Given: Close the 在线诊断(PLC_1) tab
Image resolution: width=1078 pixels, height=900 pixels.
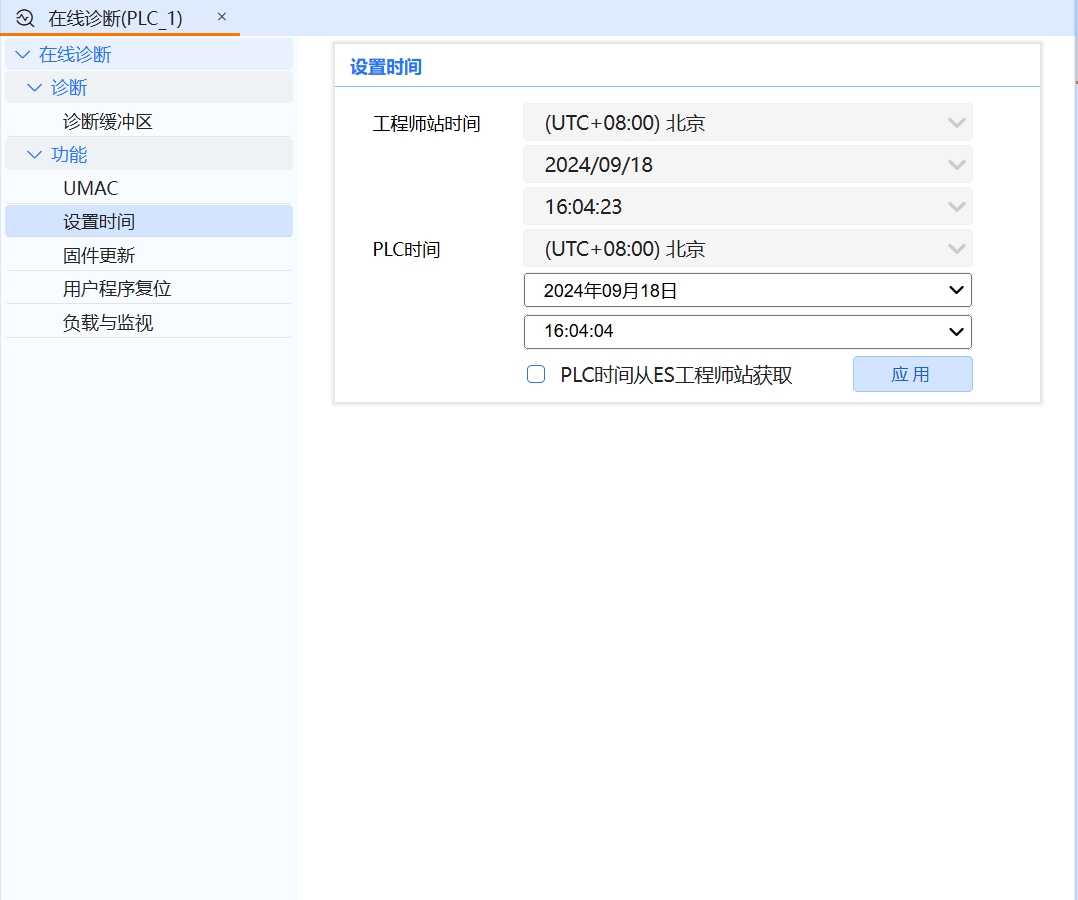Looking at the screenshot, I should click(x=222, y=17).
